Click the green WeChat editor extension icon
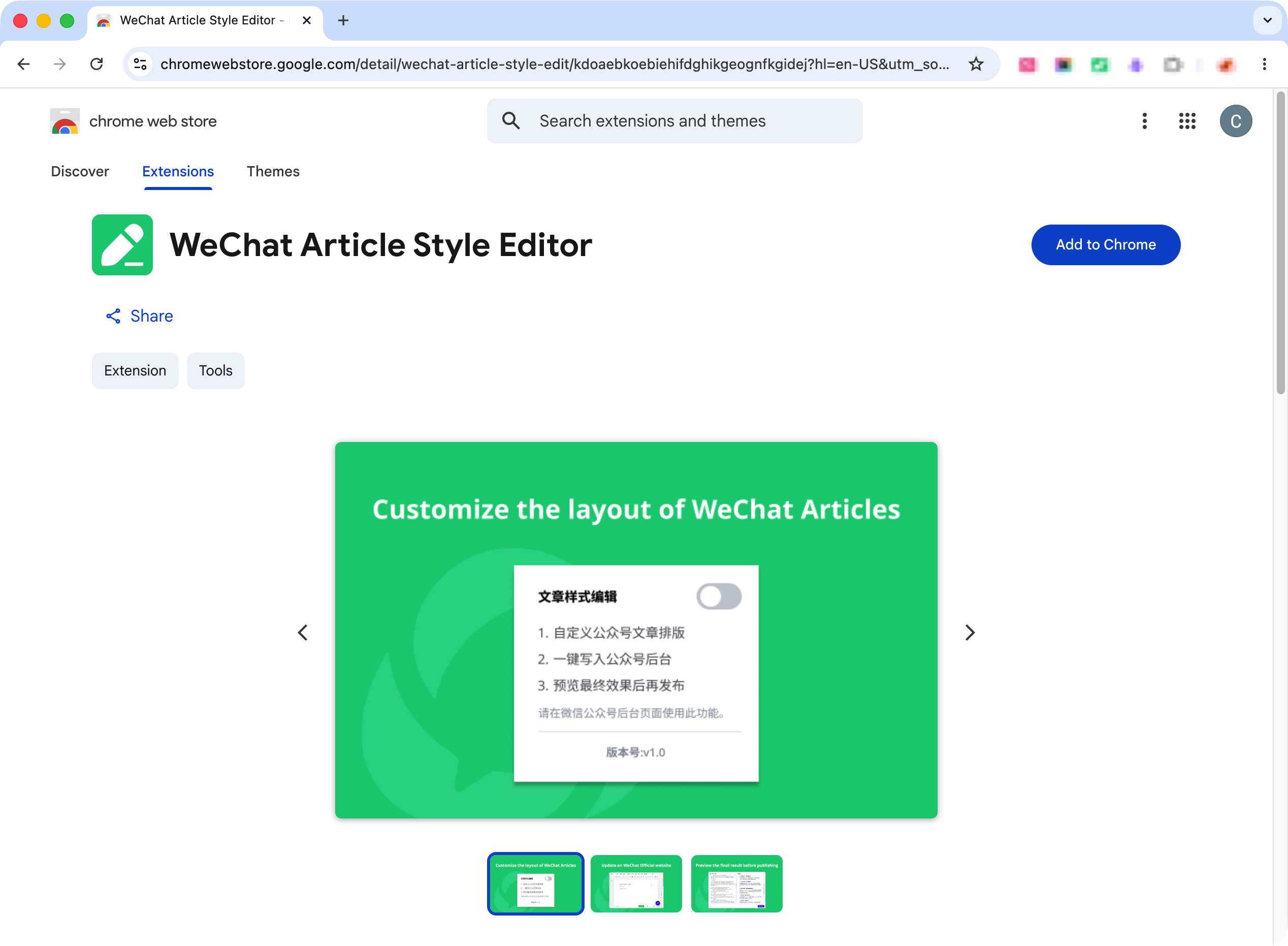The image size is (1288, 946). point(122,244)
